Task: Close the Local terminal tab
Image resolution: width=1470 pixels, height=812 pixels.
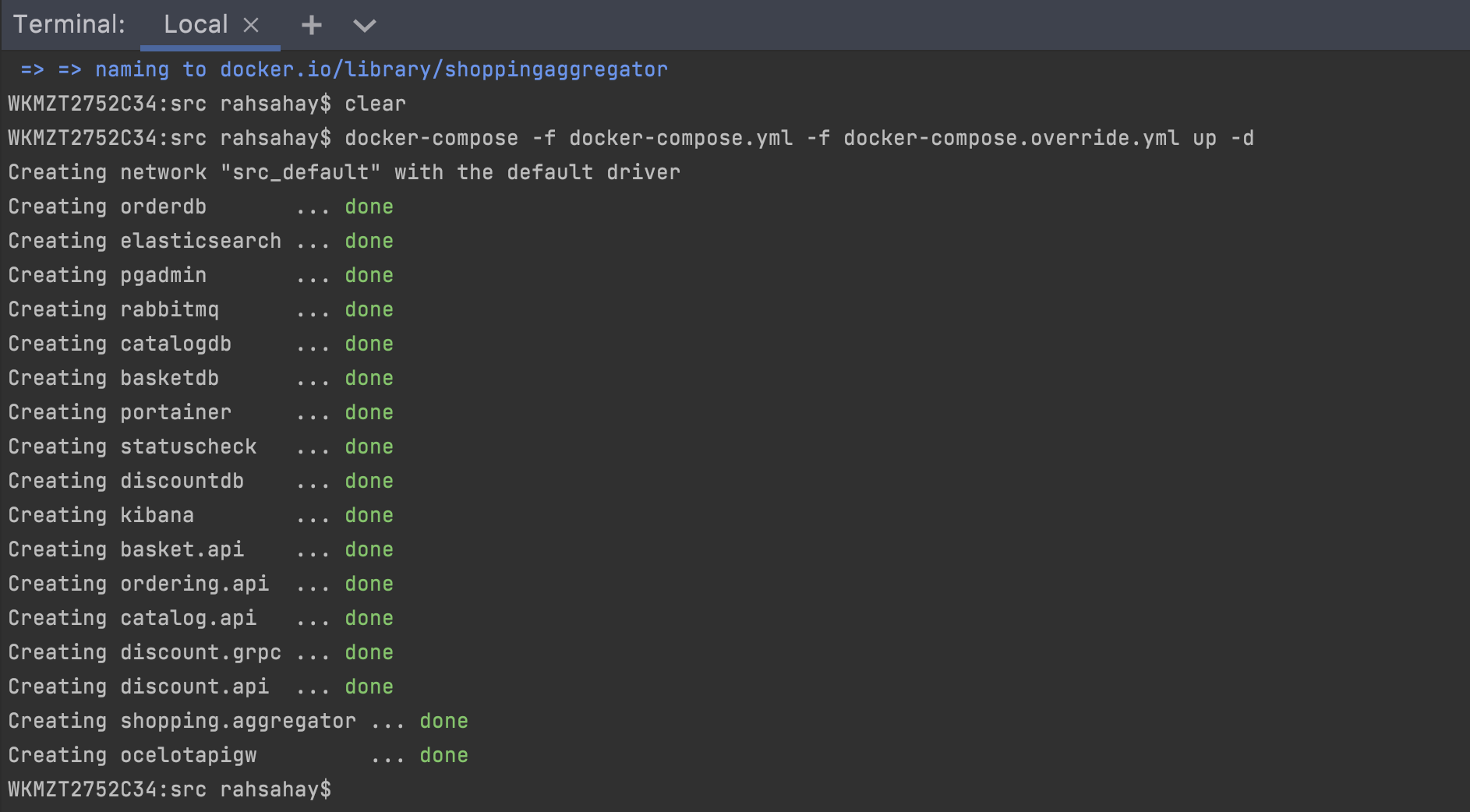Action: click(x=252, y=24)
